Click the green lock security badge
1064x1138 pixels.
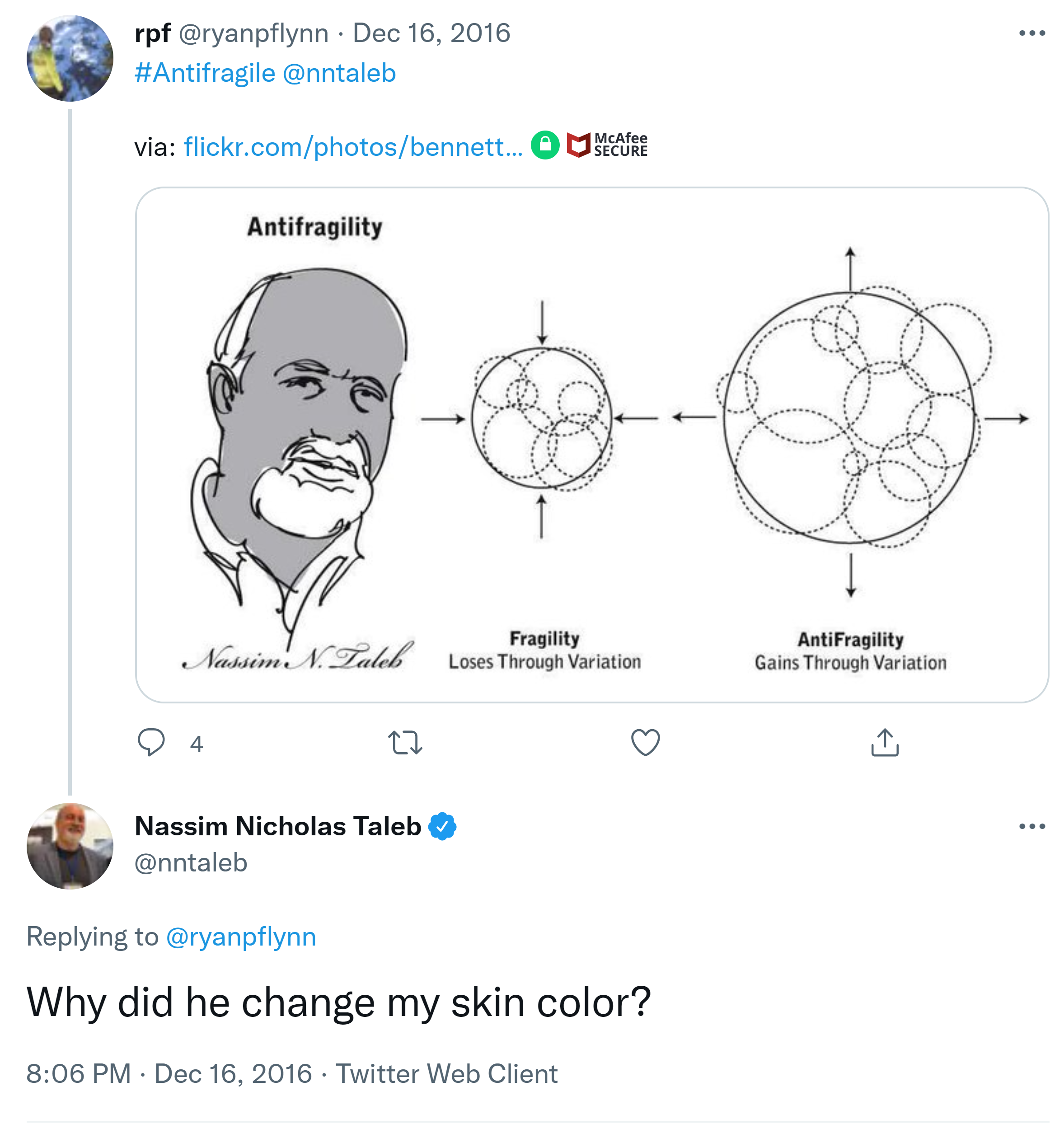click(545, 145)
